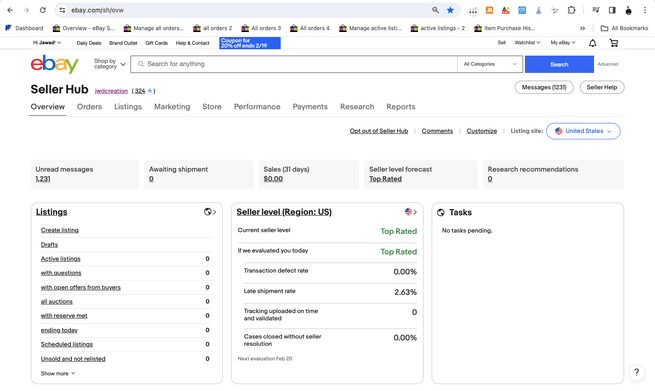Click the Advanced search link

[x=607, y=64]
